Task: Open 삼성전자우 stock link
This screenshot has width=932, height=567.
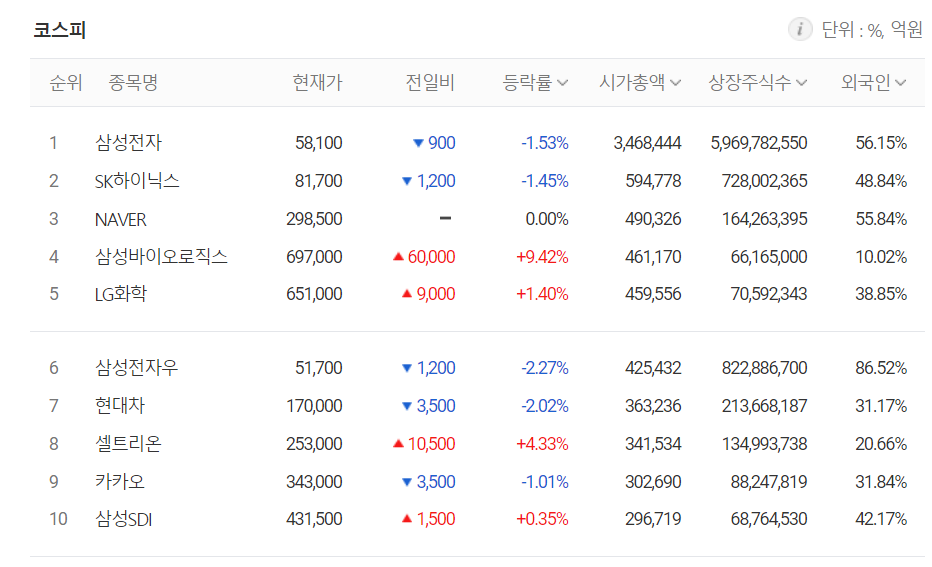Action: [136, 368]
